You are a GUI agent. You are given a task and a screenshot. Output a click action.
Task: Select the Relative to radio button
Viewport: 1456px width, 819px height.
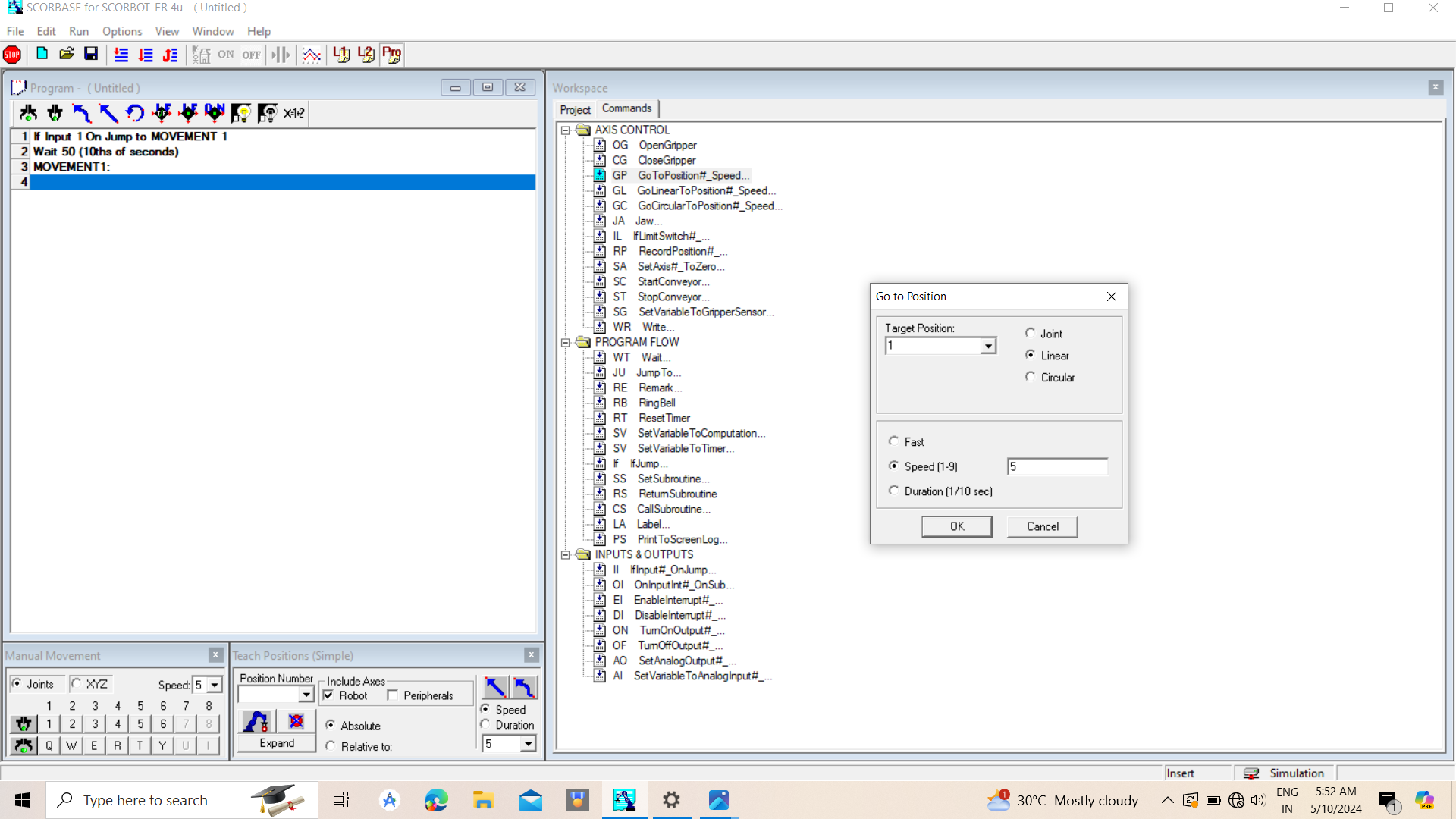tap(331, 746)
